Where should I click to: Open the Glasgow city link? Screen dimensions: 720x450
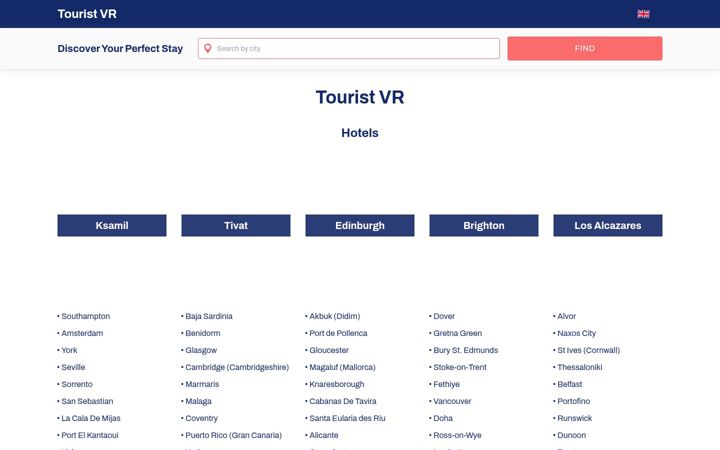pos(201,350)
